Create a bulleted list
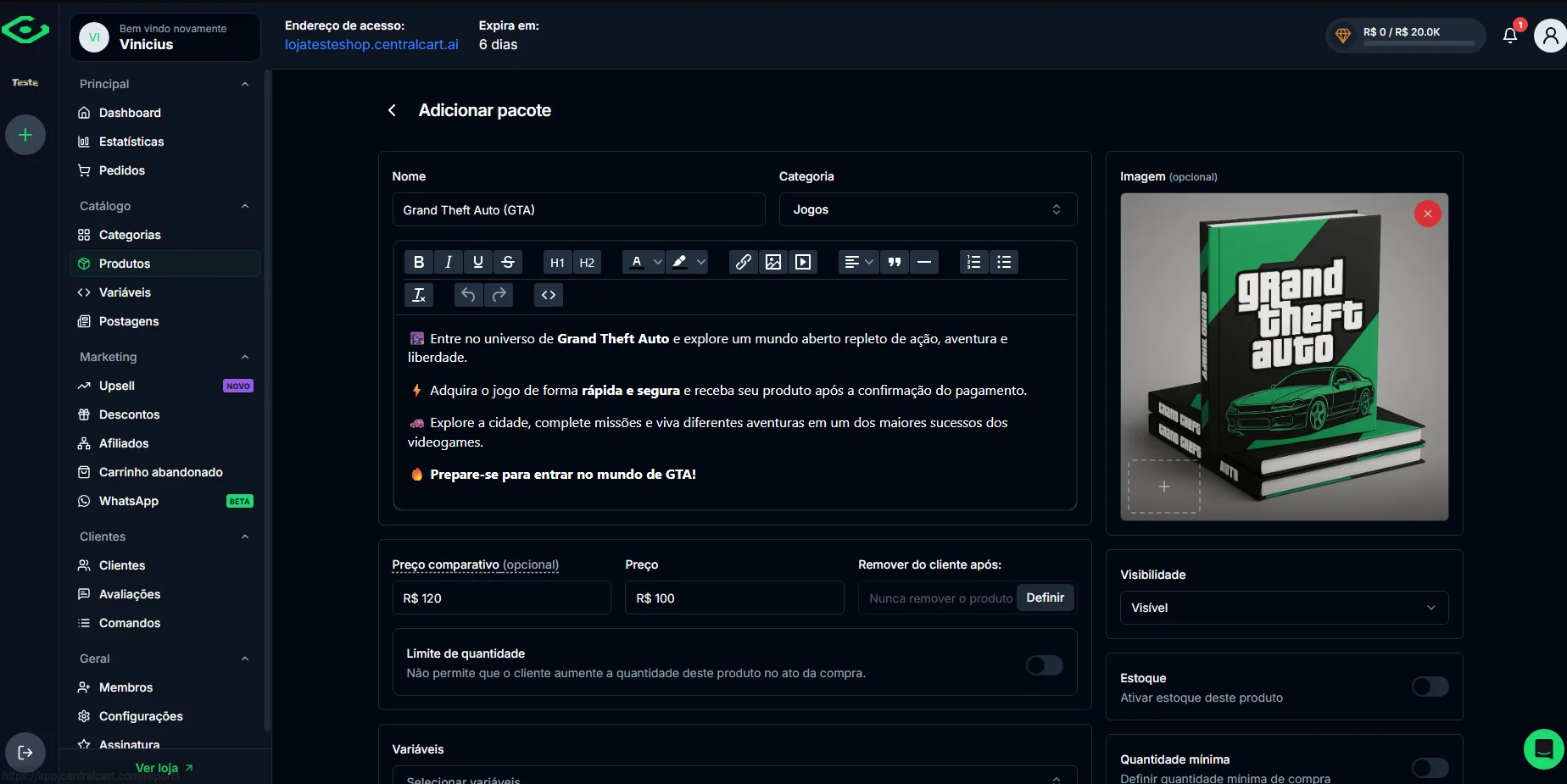The width and height of the screenshot is (1567, 784). coord(1004,262)
